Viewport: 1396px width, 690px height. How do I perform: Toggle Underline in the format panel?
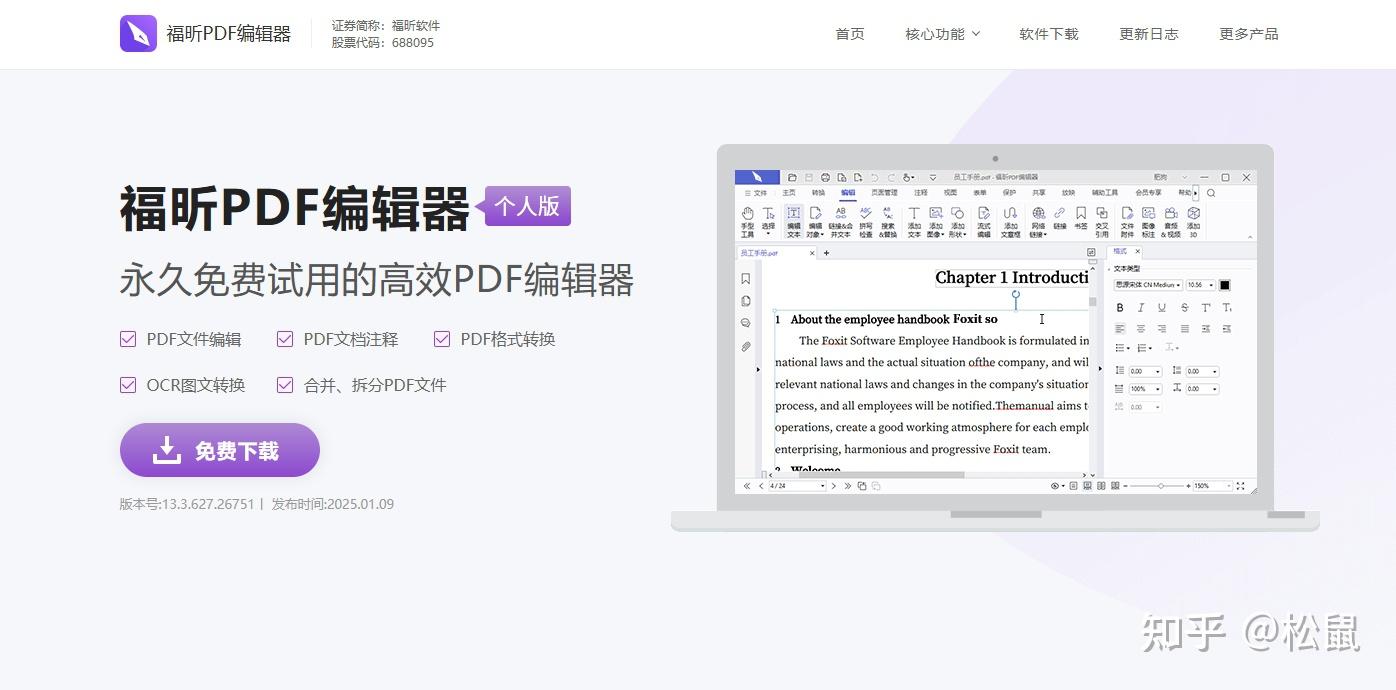1162,308
